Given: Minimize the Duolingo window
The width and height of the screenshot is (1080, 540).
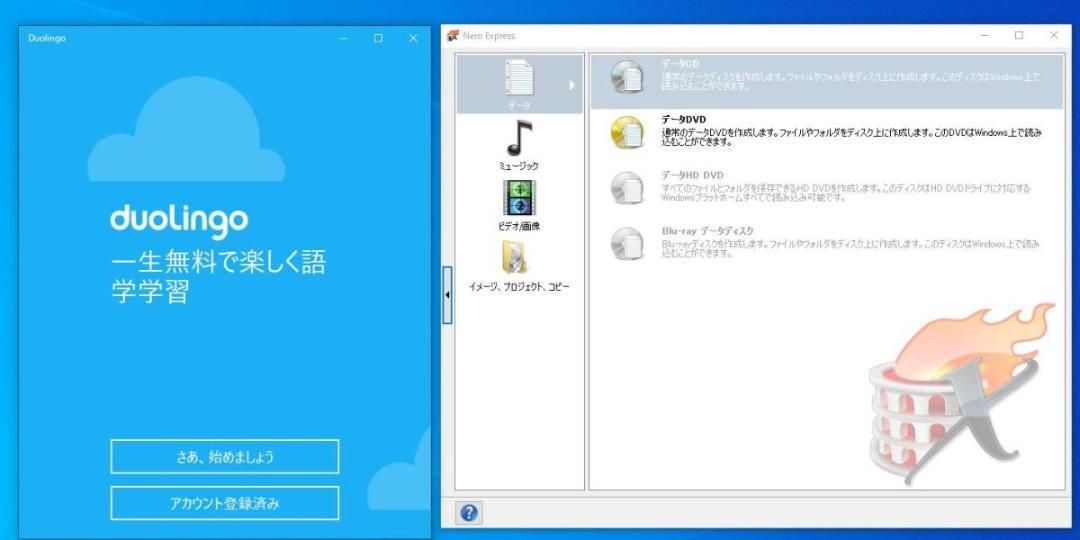Looking at the screenshot, I should [x=344, y=39].
